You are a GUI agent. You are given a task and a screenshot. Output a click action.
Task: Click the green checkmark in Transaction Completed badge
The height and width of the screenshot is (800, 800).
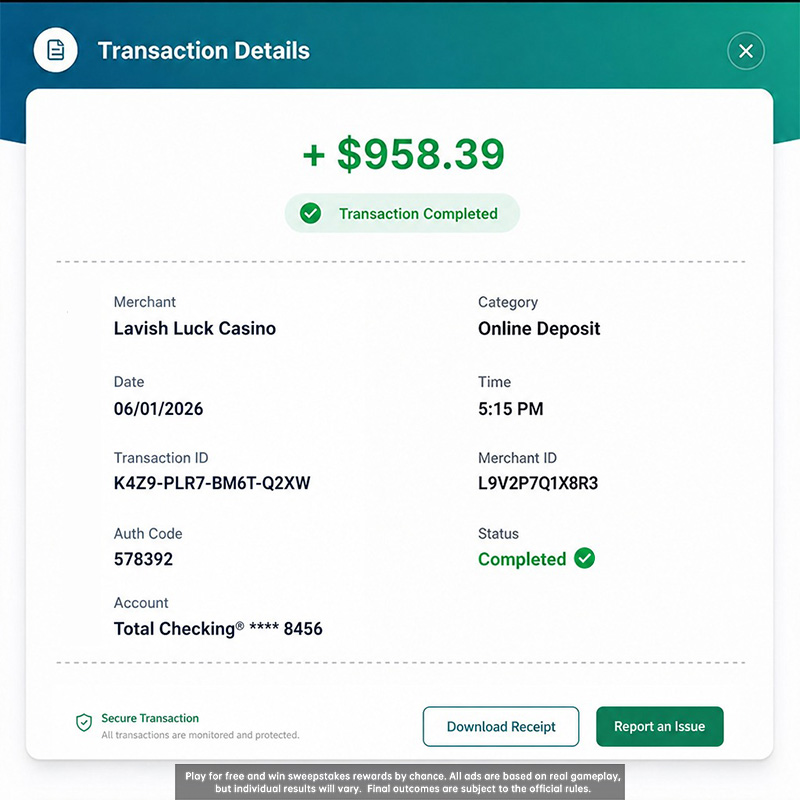(x=310, y=213)
